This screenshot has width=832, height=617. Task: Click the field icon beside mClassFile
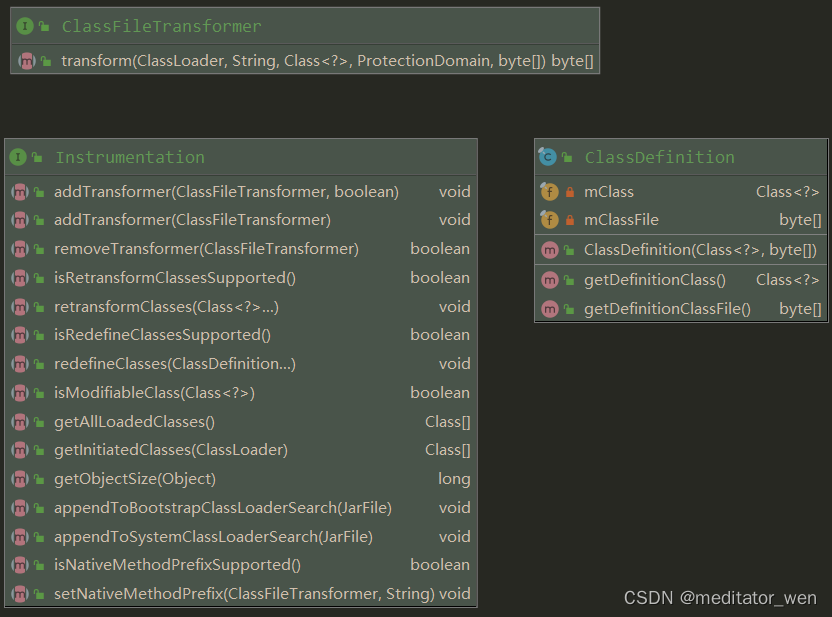[x=549, y=220]
